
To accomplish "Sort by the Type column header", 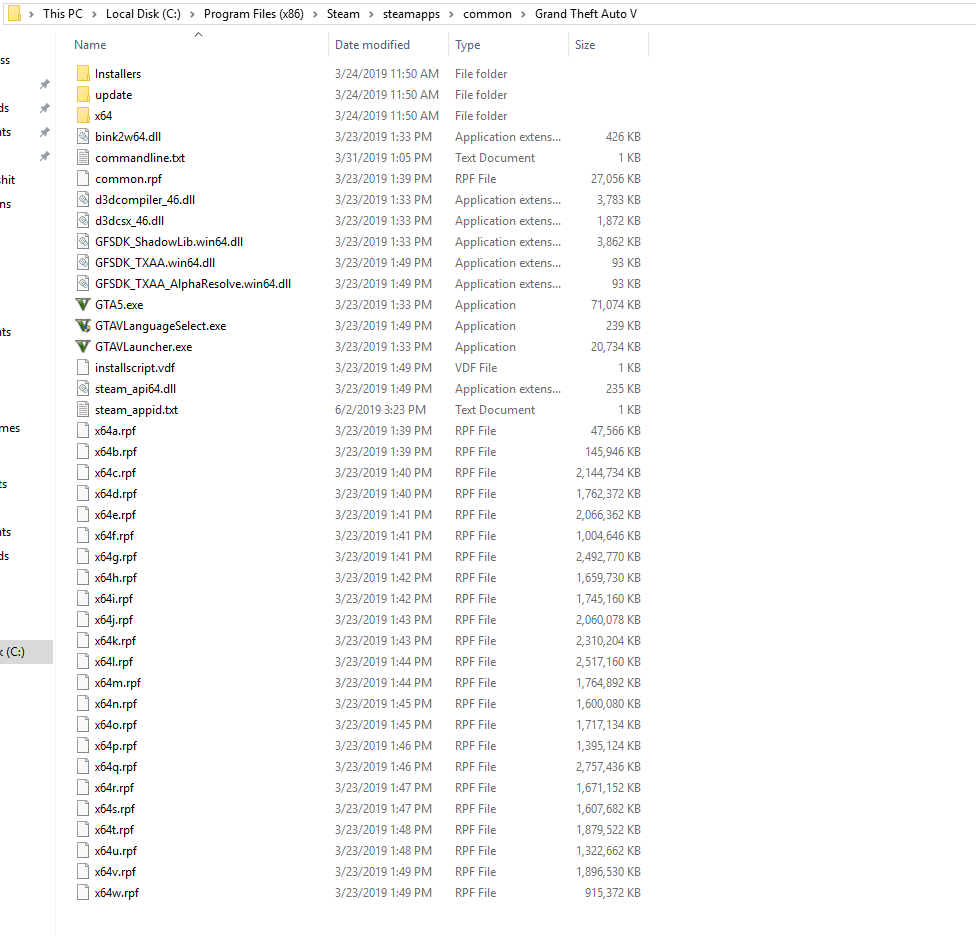I will 467,45.
